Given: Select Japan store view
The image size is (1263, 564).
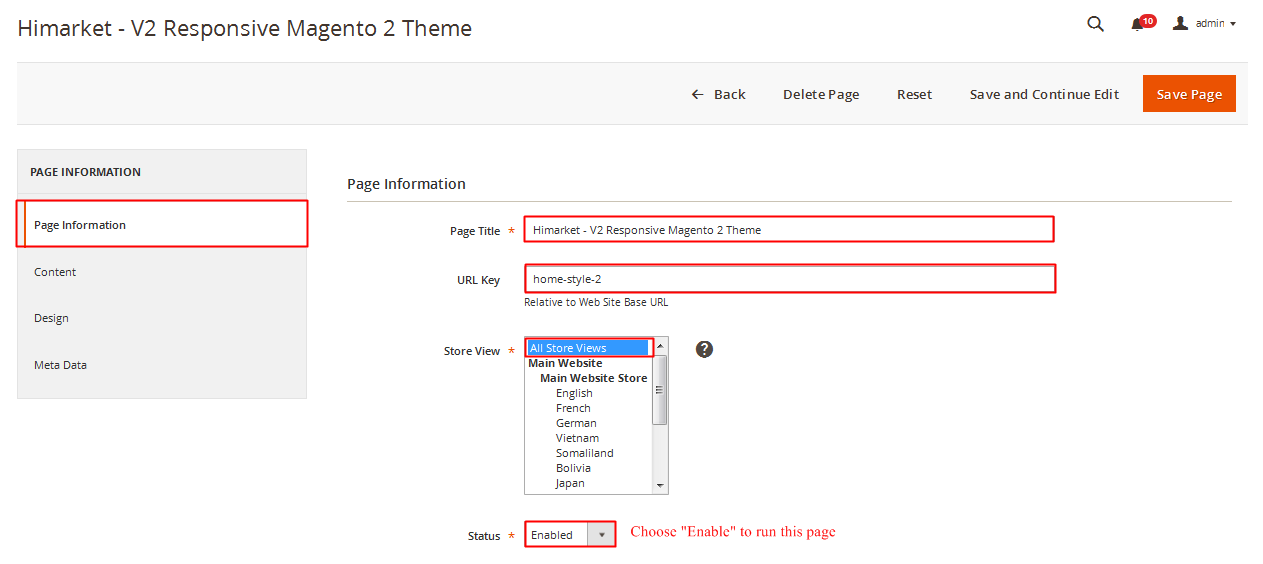Looking at the screenshot, I should [x=570, y=483].
